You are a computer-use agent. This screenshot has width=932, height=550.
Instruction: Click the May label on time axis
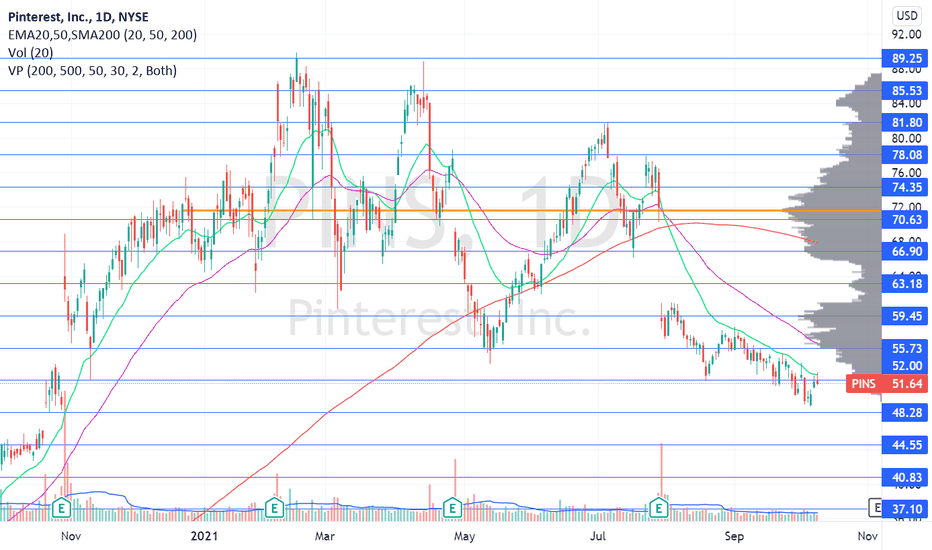(464, 536)
